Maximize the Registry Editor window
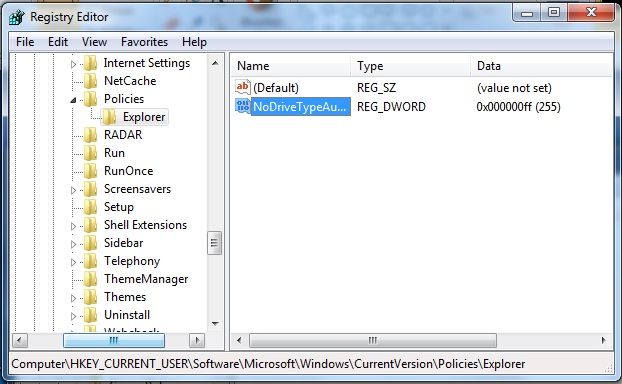 (554, 13)
